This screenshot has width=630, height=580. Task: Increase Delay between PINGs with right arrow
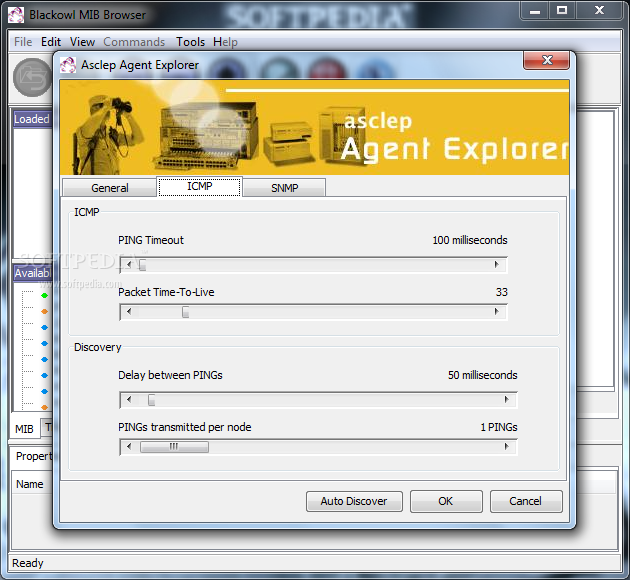click(x=507, y=400)
